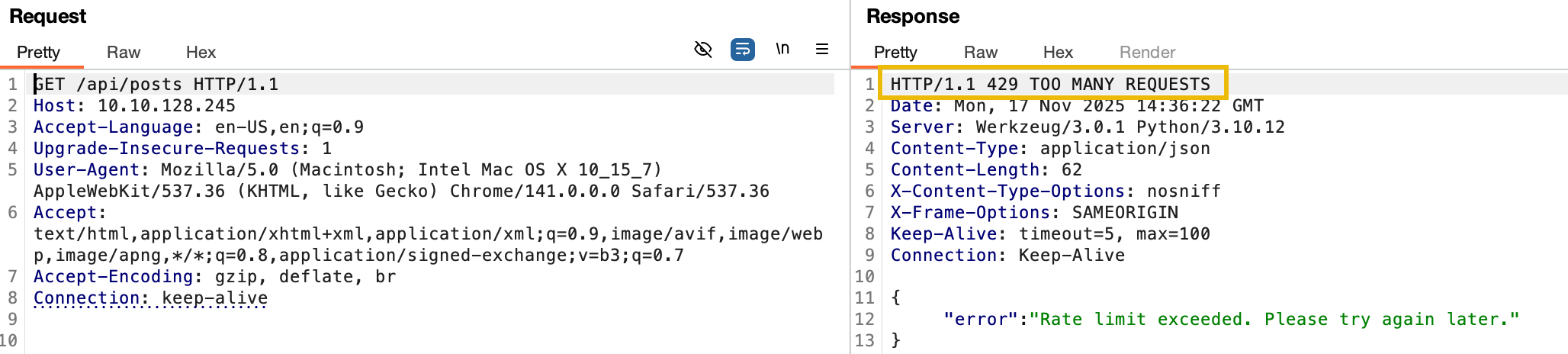The image size is (1568, 354).
Task: Click the GET /api/posts request line
Action: click(156, 84)
